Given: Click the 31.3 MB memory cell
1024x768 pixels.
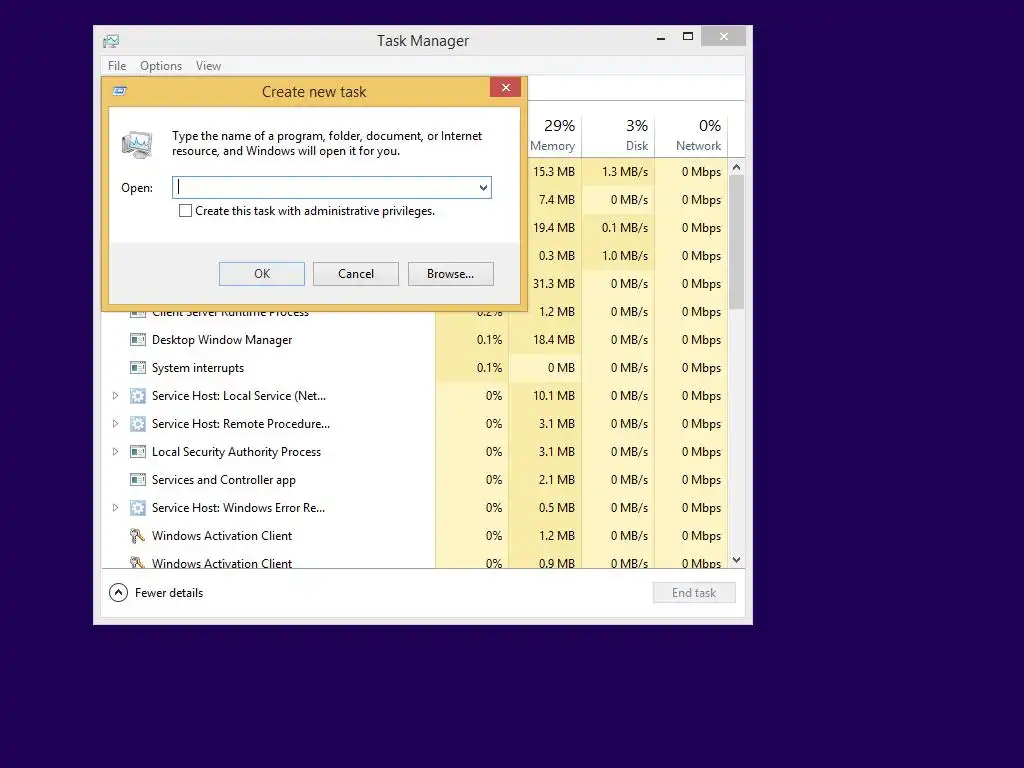Looking at the screenshot, I should pos(554,284).
